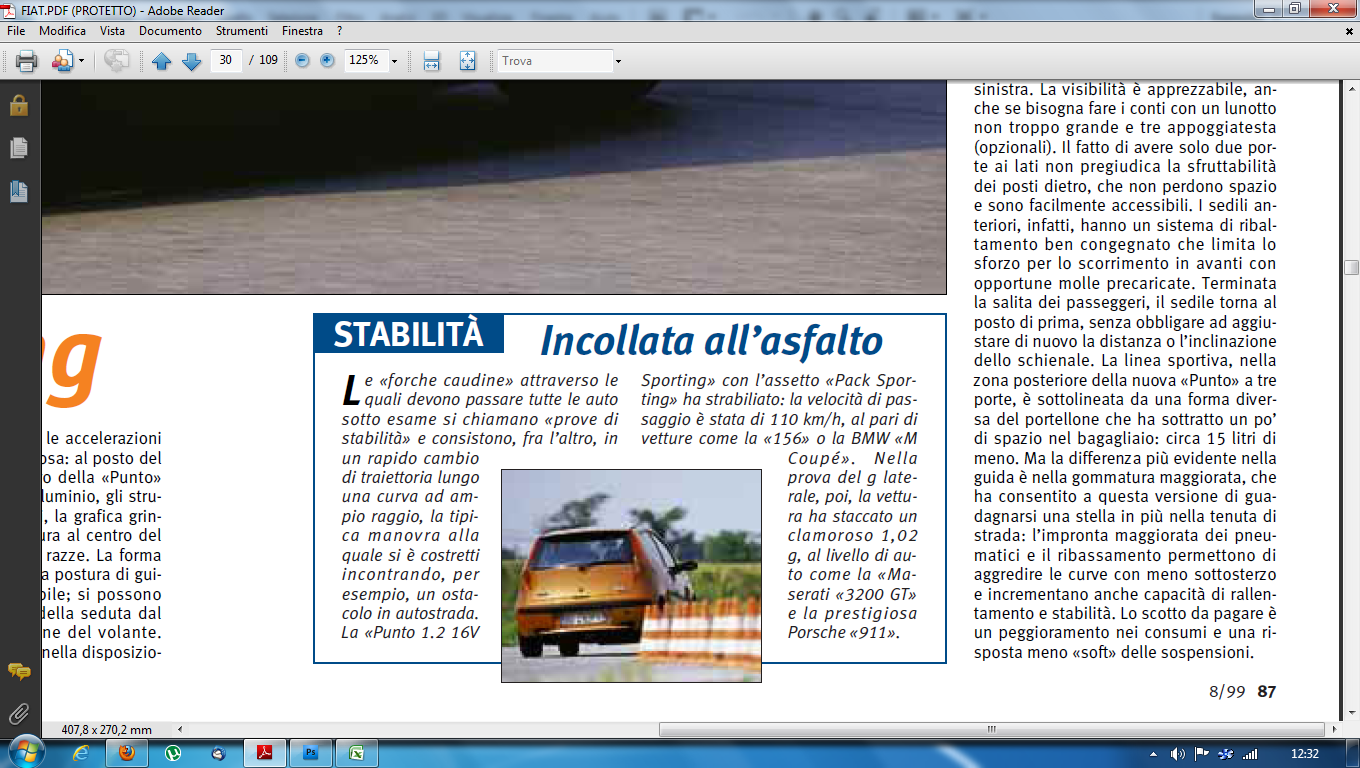Open the Documento menu

[170, 31]
